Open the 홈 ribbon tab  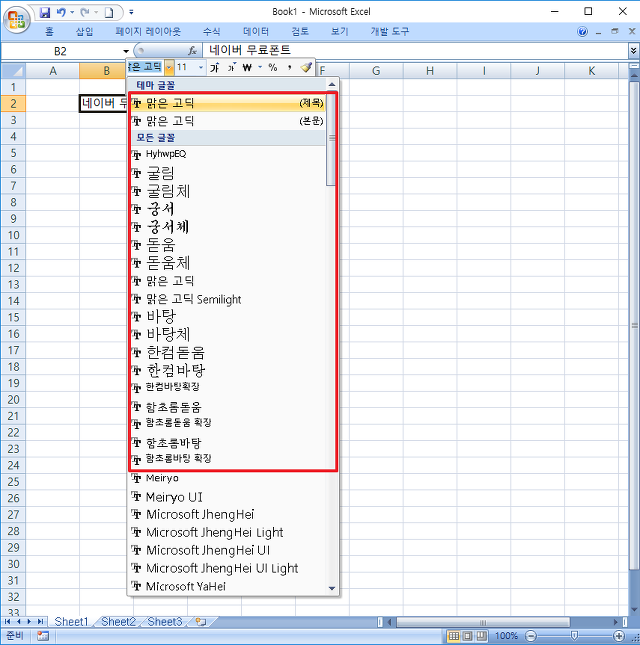49,31
